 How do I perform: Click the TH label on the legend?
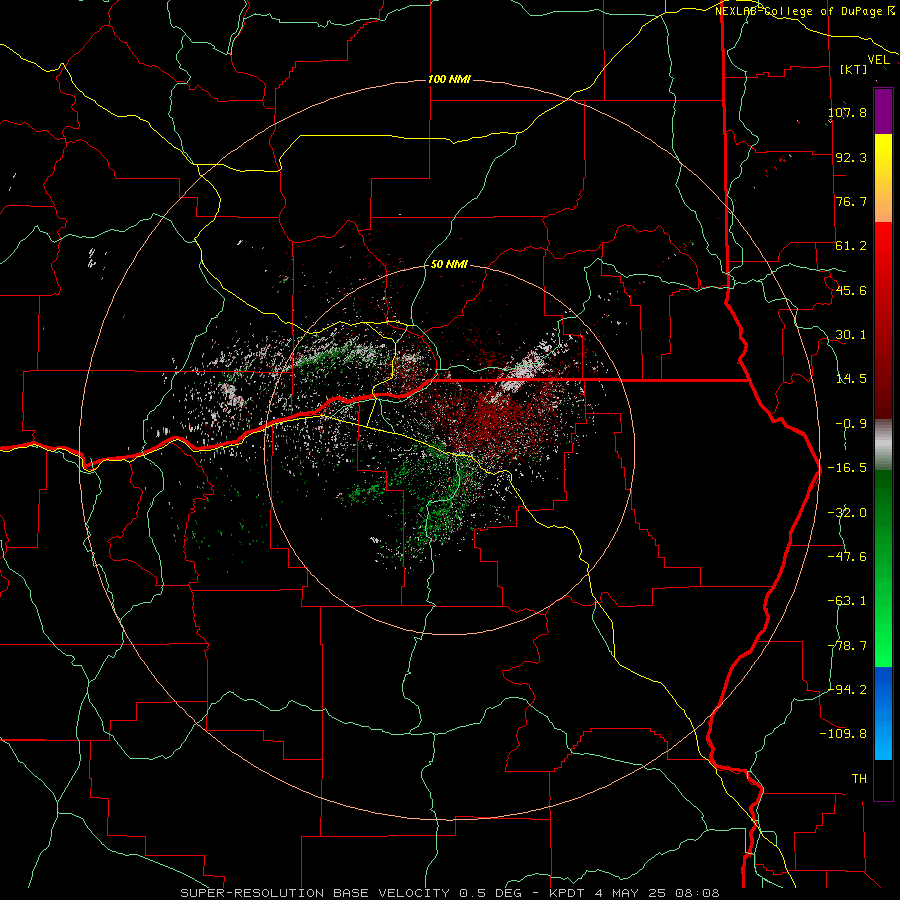pos(859,778)
